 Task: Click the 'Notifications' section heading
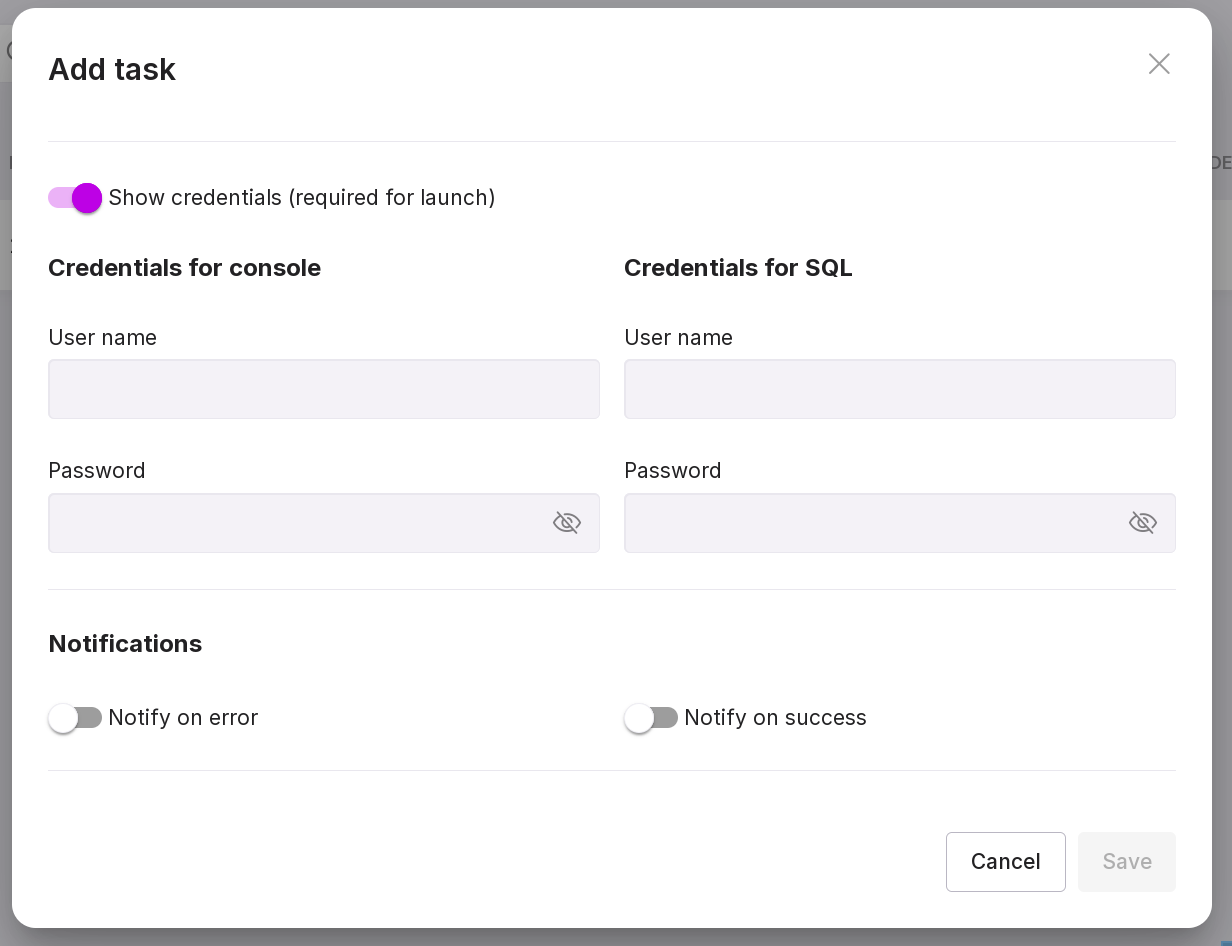tap(125, 644)
